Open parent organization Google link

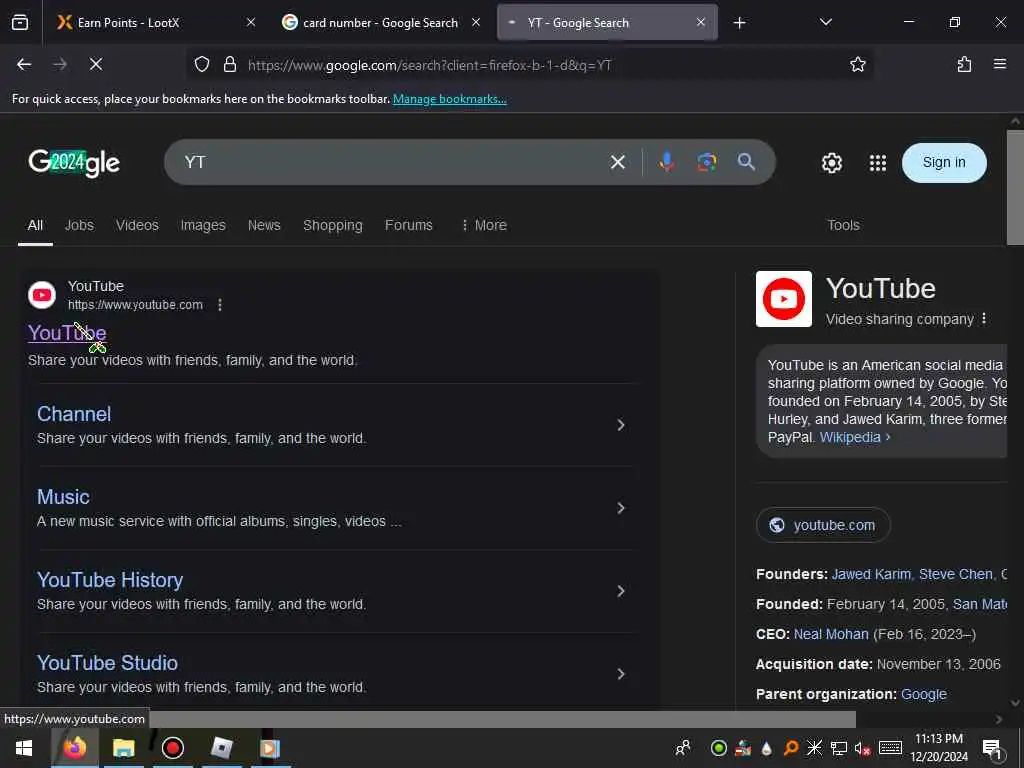coord(923,694)
